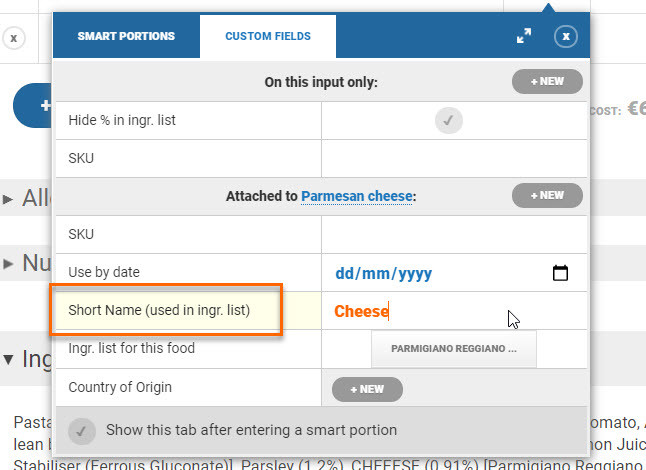The height and width of the screenshot is (470, 646).
Task: Add new field attached to Parmesan cheese
Action: click(547, 196)
